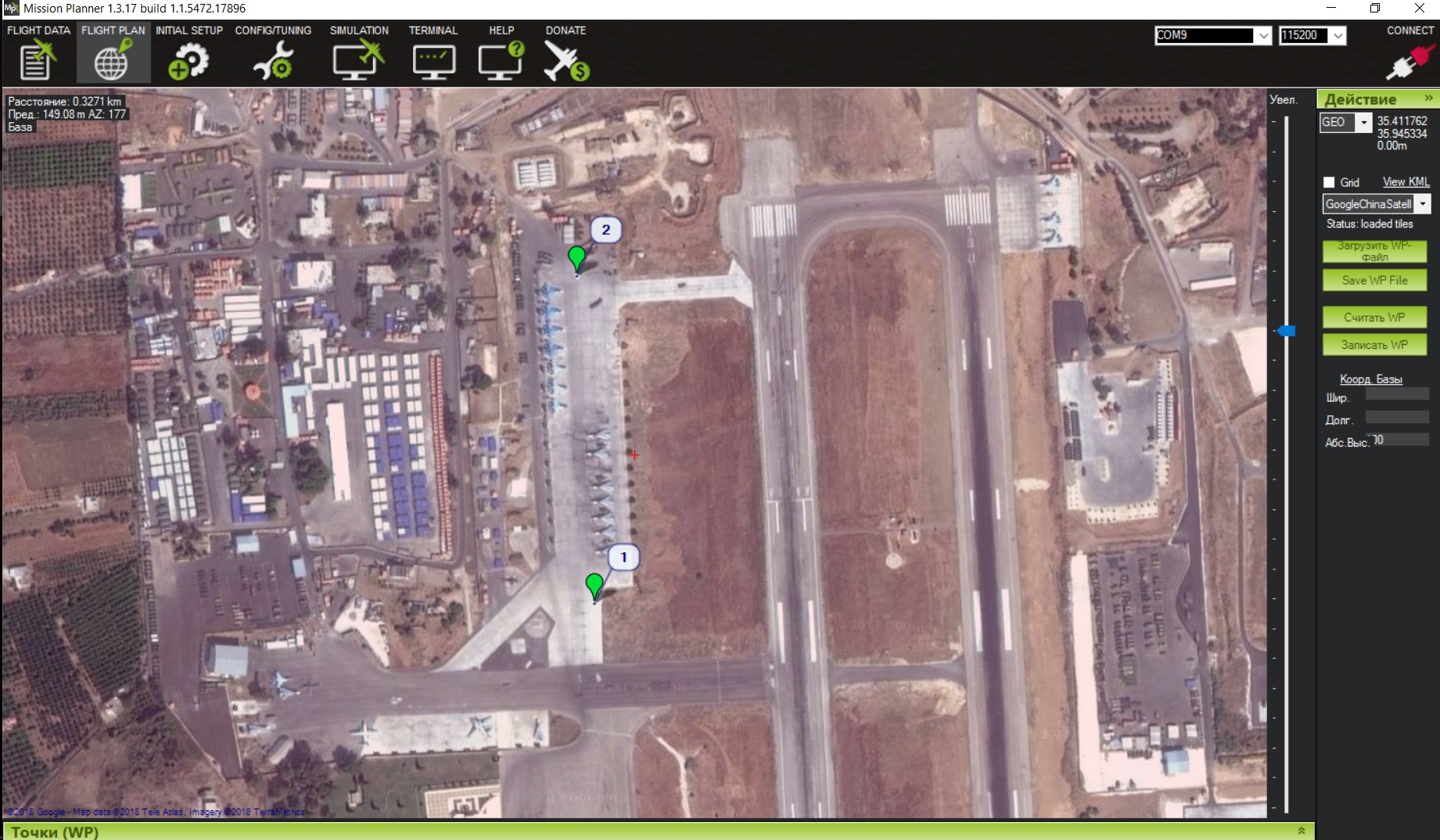Click the Save WP File button

coord(1374,280)
